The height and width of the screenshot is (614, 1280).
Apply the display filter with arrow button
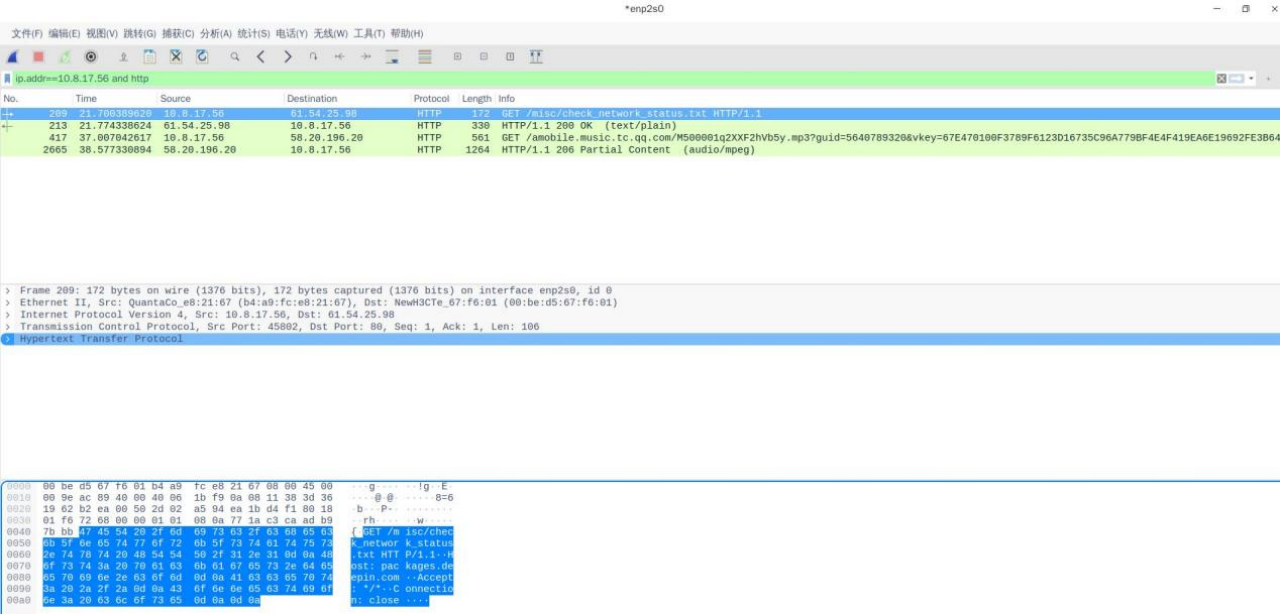tap(1237, 78)
